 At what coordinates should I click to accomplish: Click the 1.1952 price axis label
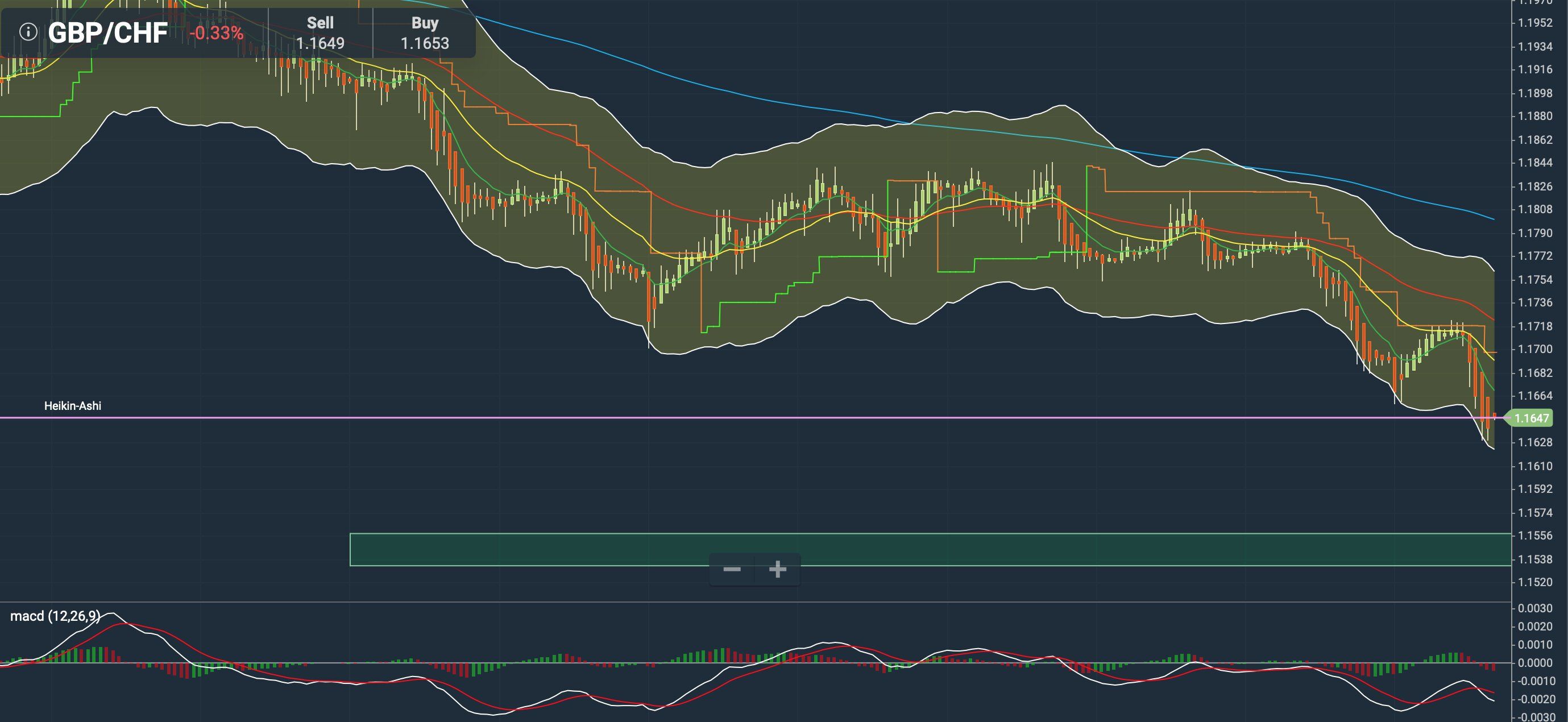coord(1534,23)
